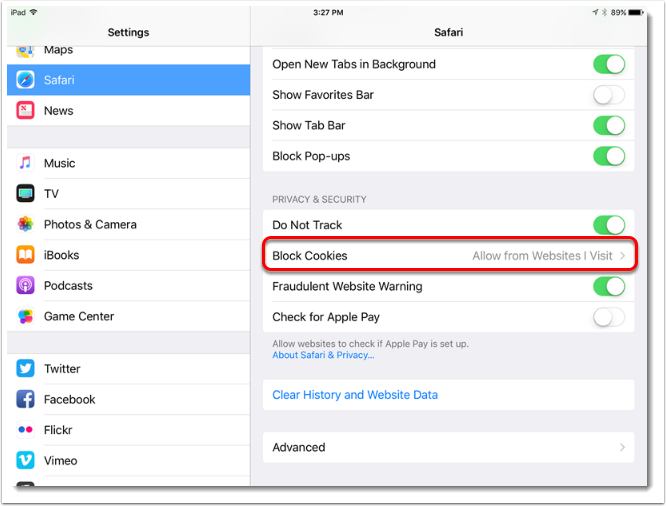Open Facebook settings label
The image size is (666, 506).
[69, 399]
